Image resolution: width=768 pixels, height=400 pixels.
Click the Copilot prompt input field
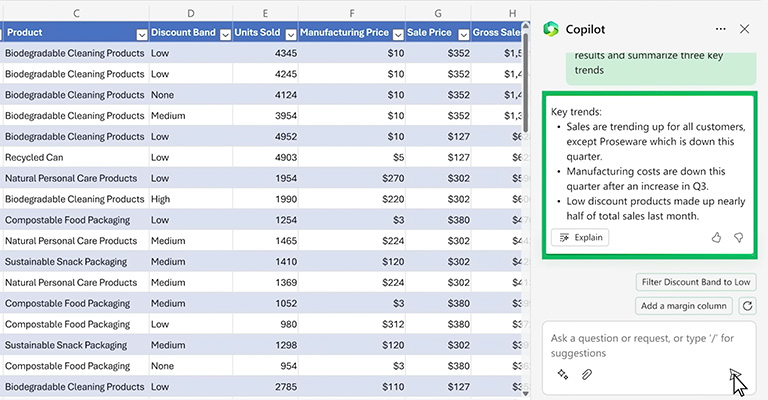coord(640,345)
